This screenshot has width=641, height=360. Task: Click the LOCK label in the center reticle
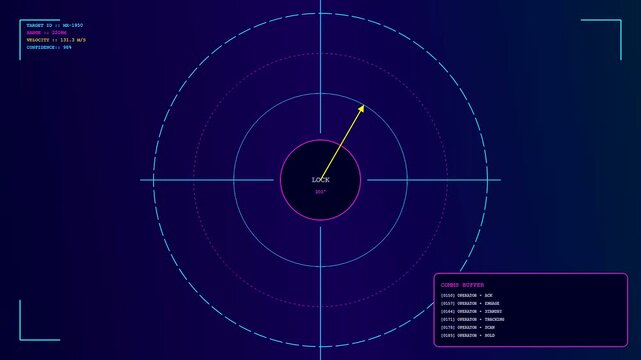[320, 180]
